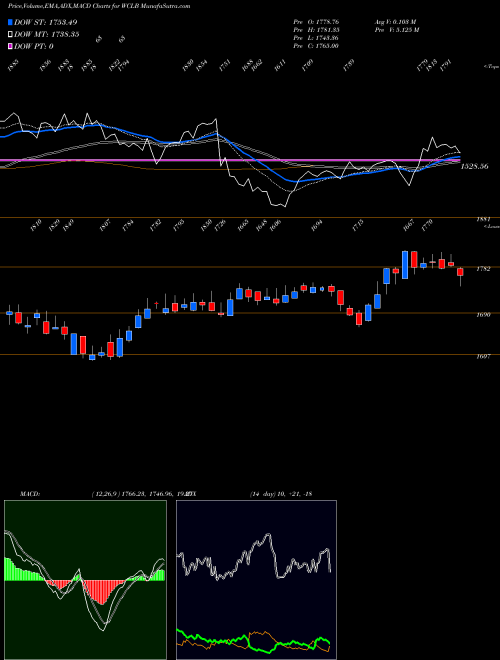Select the 'DOW ST: 1753.49' legend text
This screenshot has width=500, height=660.
point(45,22)
